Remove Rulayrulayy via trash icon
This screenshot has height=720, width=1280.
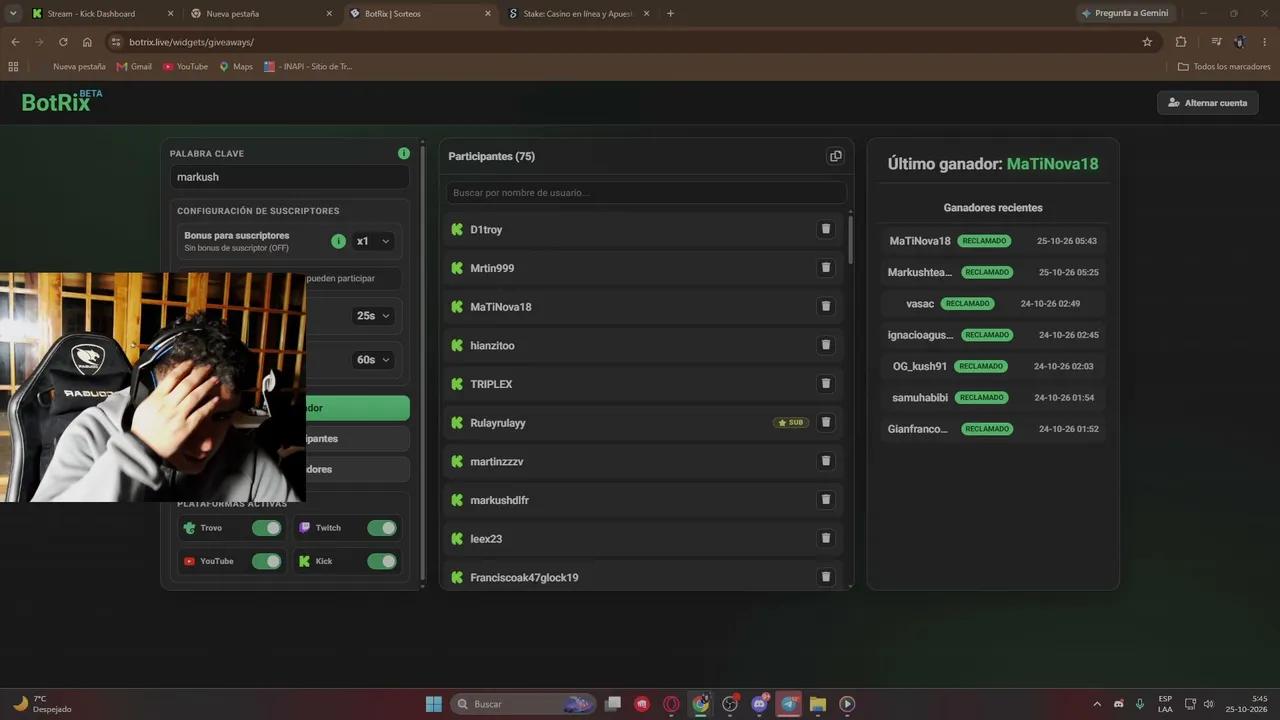[x=826, y=422]
